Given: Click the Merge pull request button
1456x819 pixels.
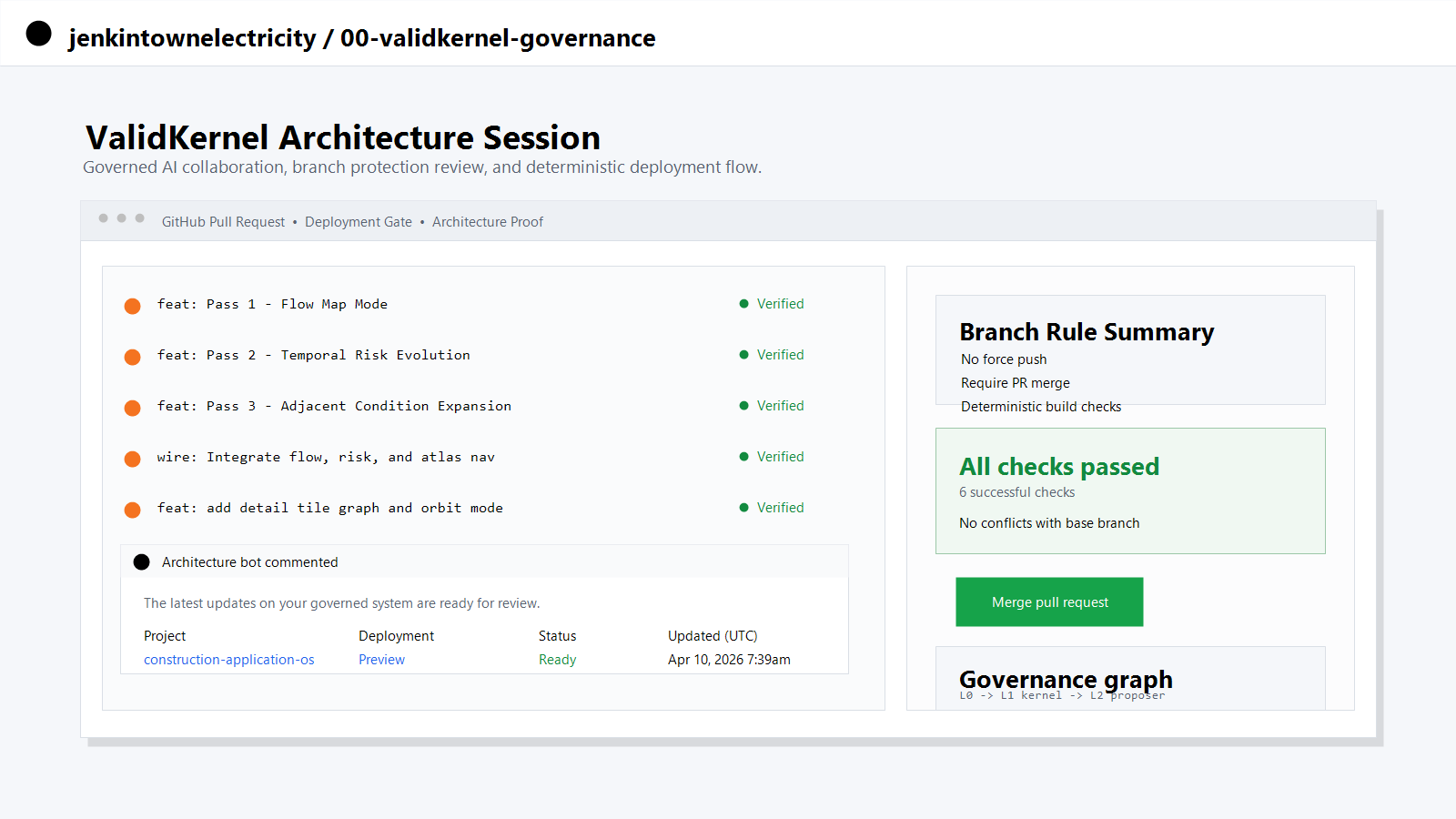Looking at the screenshot, I should tap(1049, 602).
